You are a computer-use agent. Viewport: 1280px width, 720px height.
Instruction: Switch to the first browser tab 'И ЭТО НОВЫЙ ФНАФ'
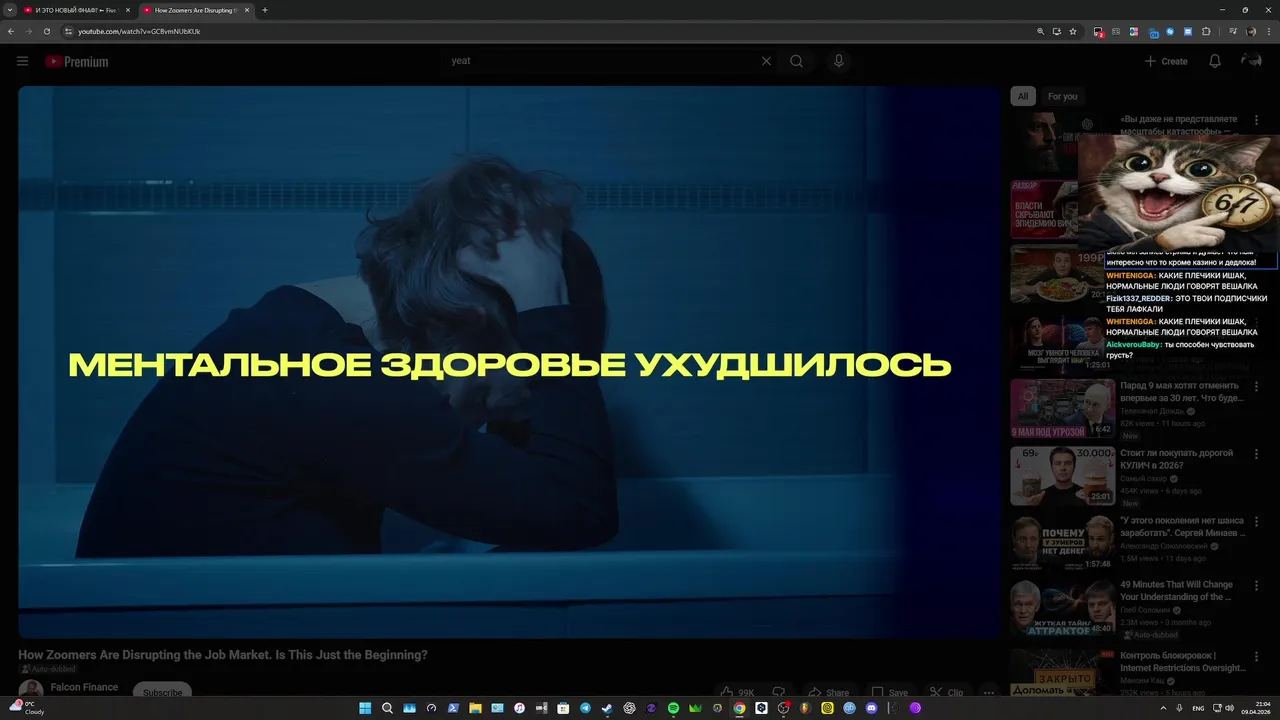pyautogui.click(x=77, y=10)
